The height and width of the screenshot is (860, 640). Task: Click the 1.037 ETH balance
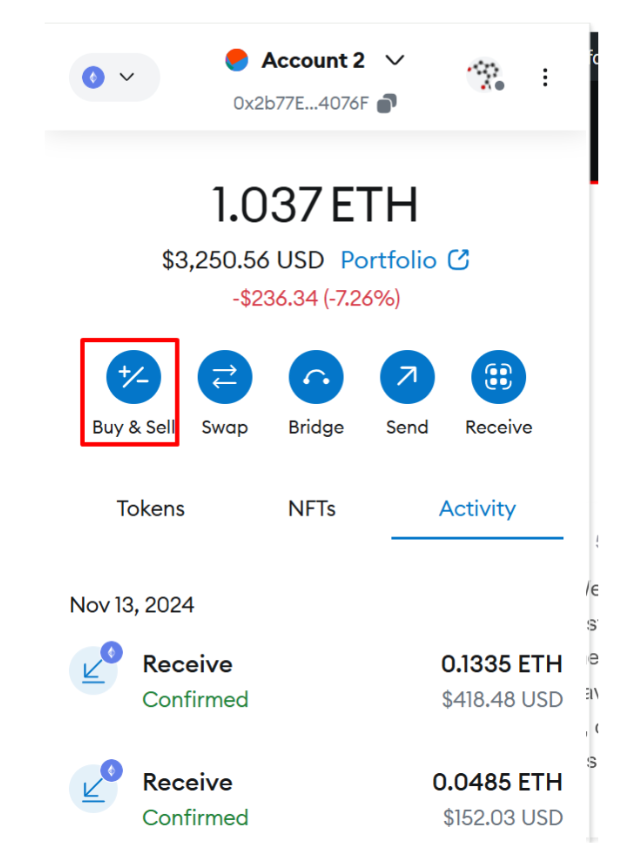pos(315,205)
